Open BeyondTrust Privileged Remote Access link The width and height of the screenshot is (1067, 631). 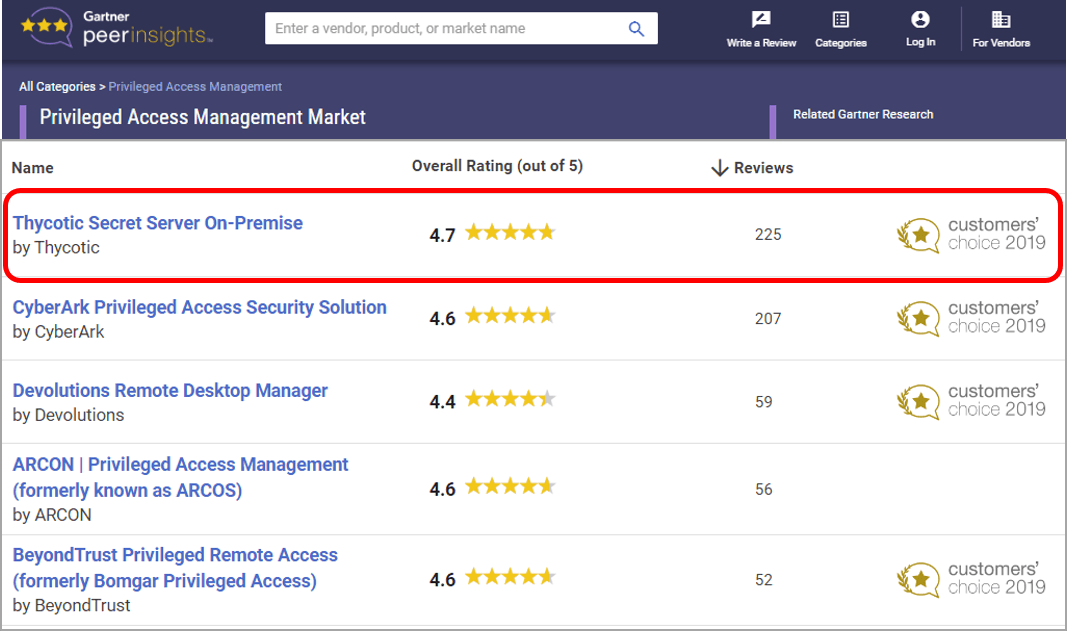tap(175, 568)
